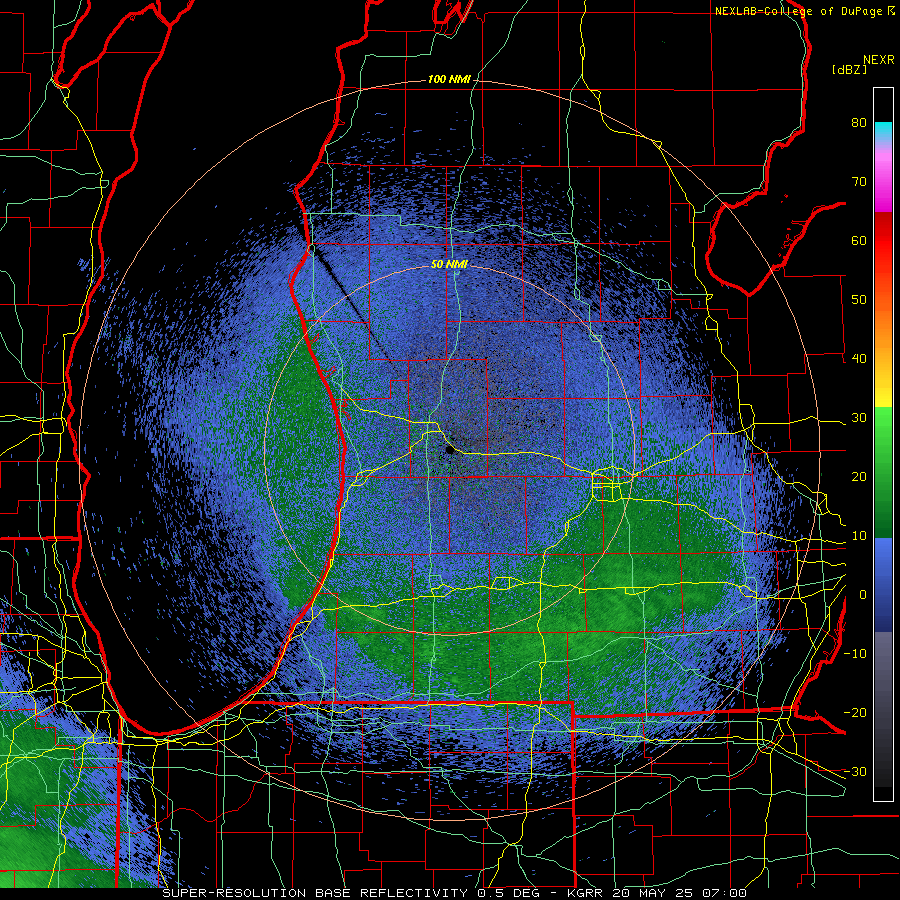This screenshot has width=900, height=900.
Task: Click the positive 20 value on the dBZ scale
Action: point(859,477)
